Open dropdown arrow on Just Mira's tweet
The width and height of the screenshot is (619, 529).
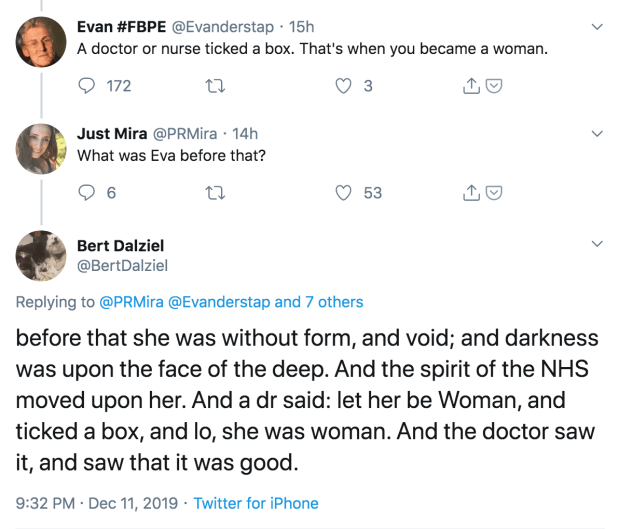click(598, 133)
